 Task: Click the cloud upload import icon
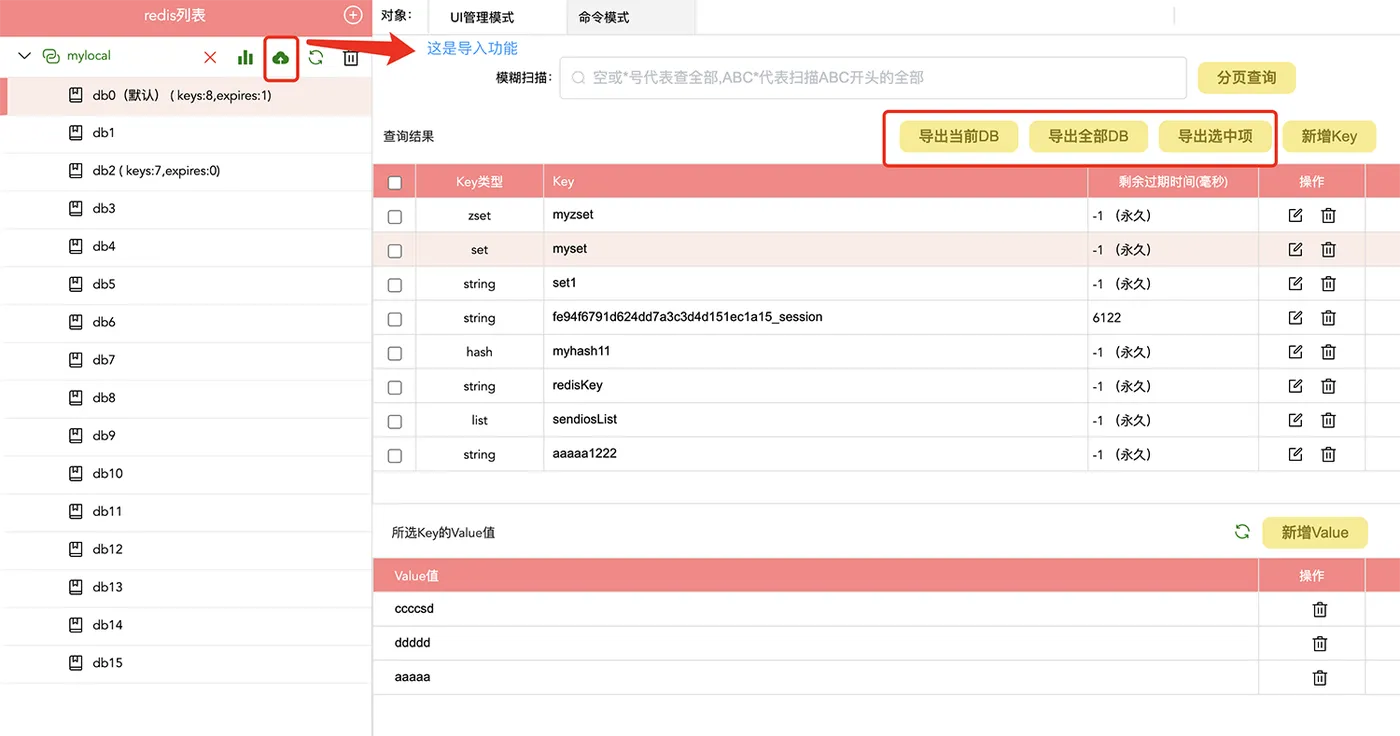[x=281, y=58]
